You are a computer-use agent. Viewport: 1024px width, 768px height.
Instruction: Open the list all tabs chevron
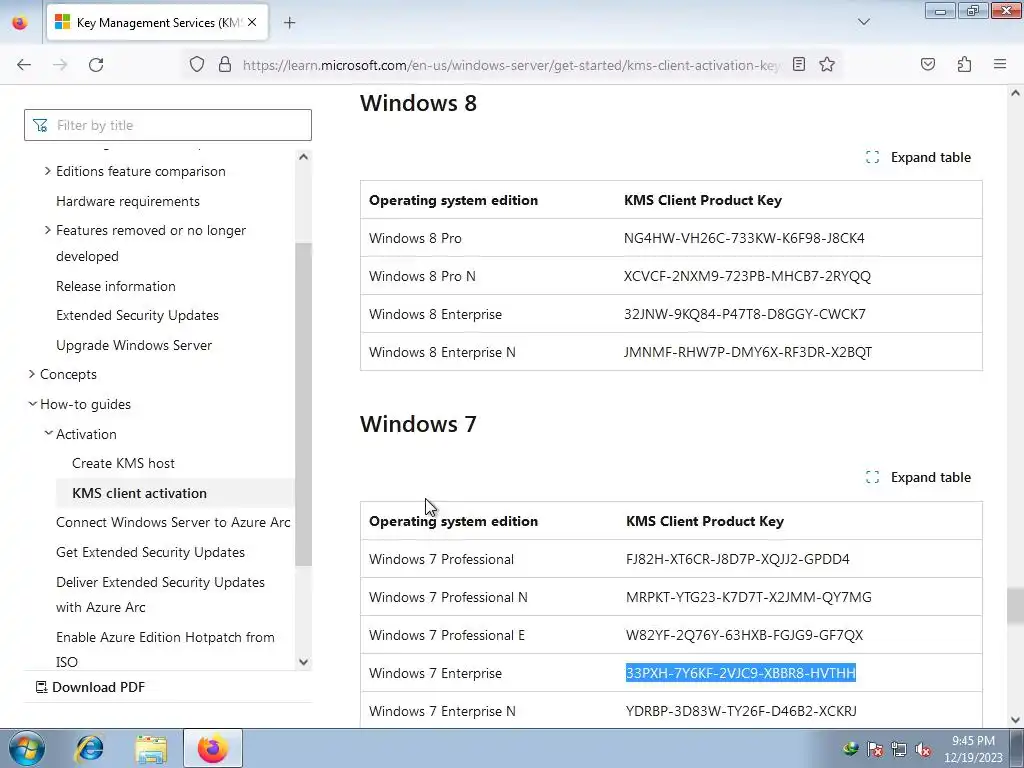coord(863,22)
